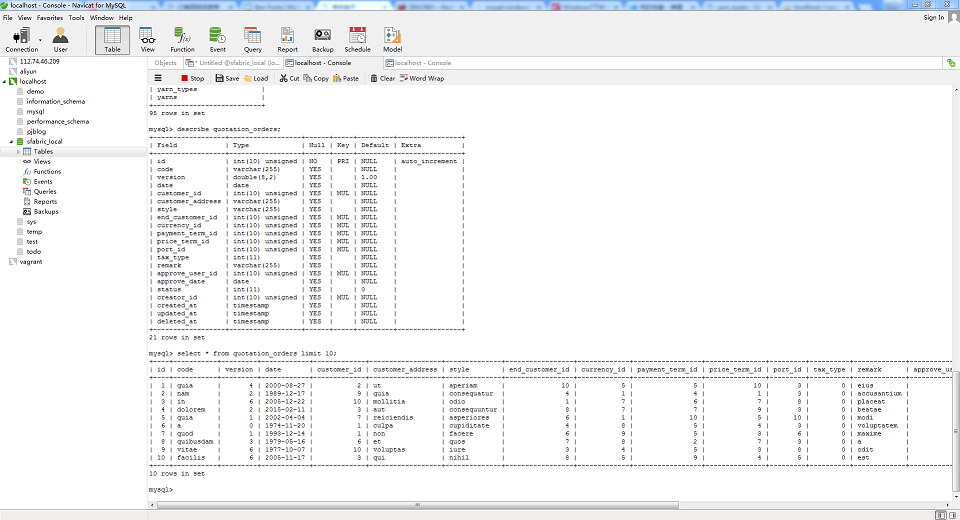Image resolution: width=960 pixels, height=520 pixels.
Task: Open the File menu
Action: pos(7,18)
